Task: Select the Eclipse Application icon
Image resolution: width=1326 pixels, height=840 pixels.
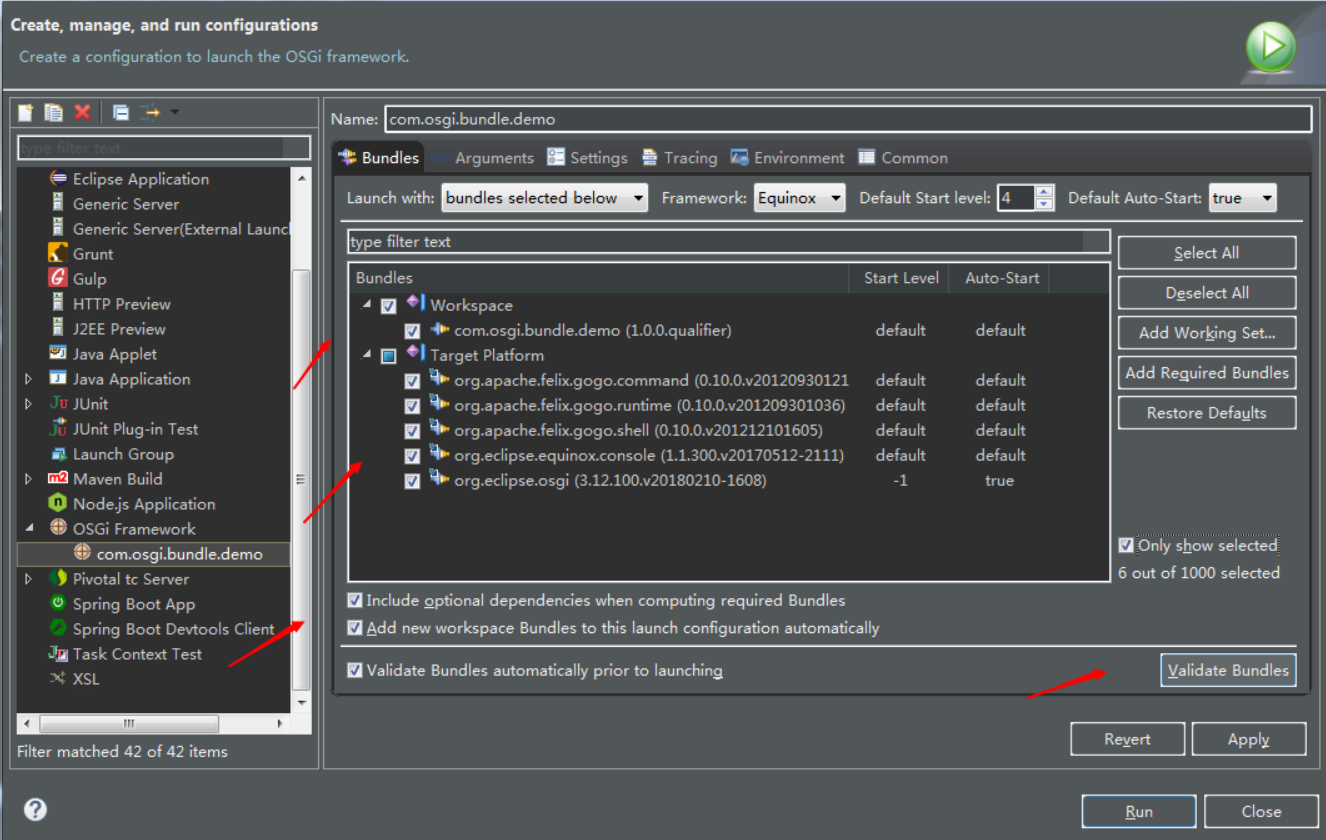Action: coord(58,179)
